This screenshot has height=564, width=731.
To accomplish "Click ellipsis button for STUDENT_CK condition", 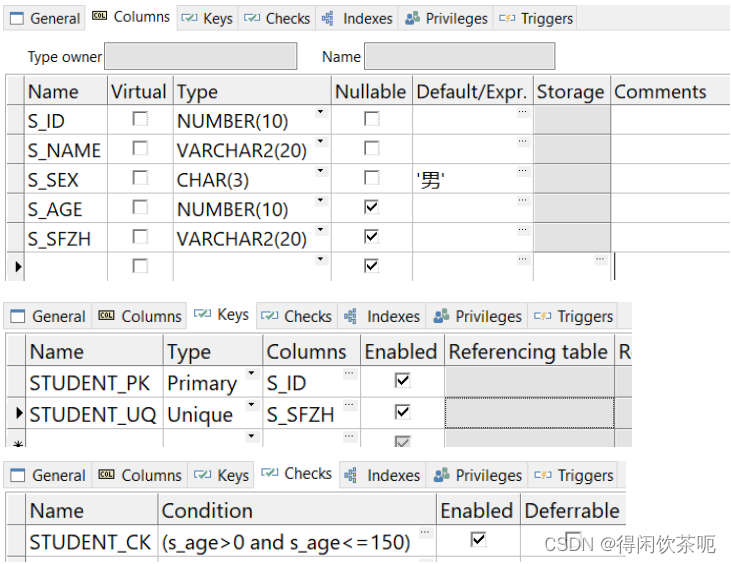I will [425, 534].
